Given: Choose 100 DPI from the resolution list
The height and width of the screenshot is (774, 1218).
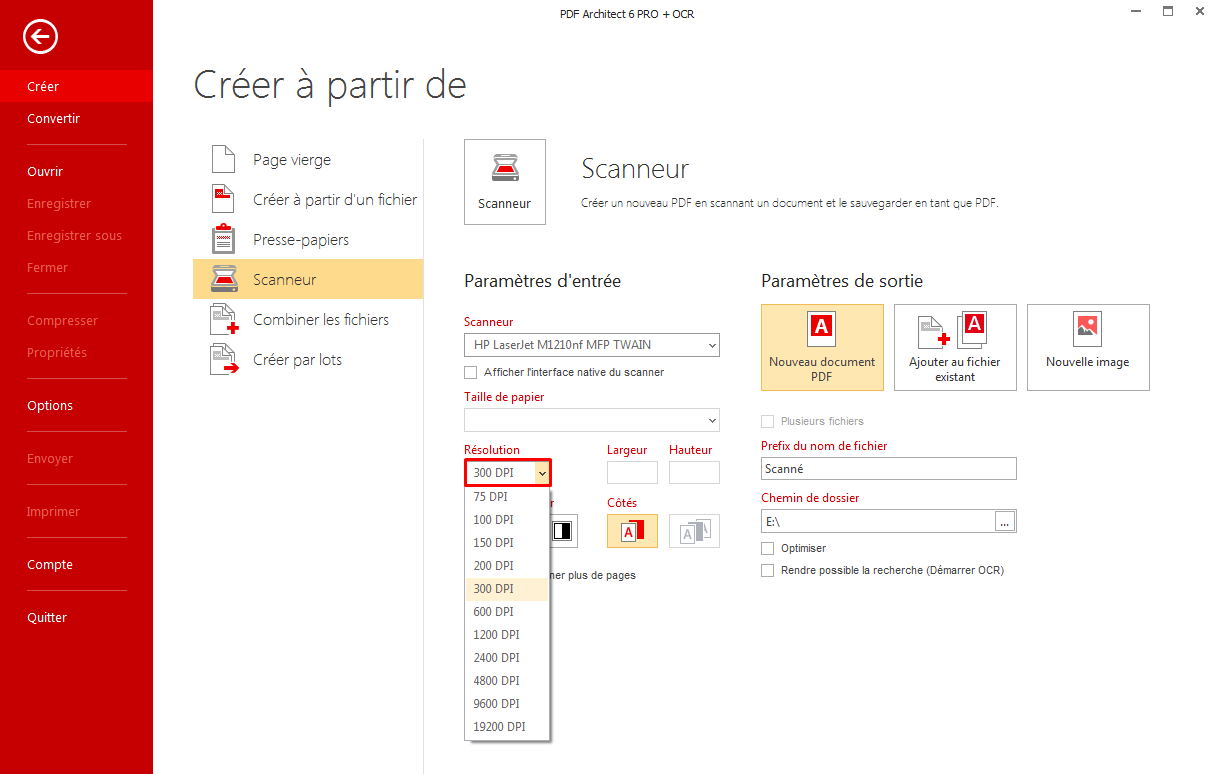Looking at the screenshot, I should tap(507, 520).
